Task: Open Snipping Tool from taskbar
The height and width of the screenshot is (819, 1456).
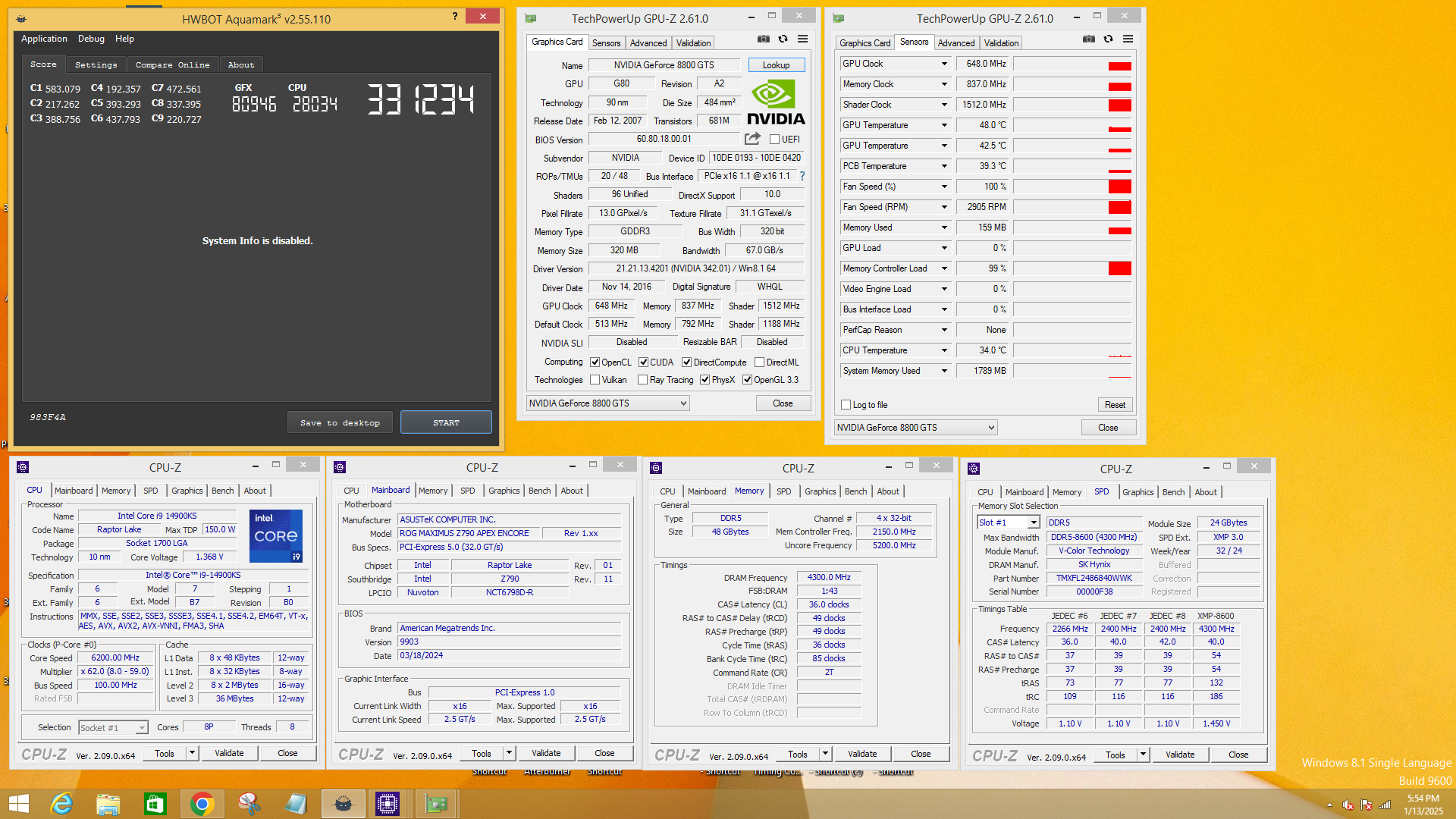Action: click(x=249, y=804)
